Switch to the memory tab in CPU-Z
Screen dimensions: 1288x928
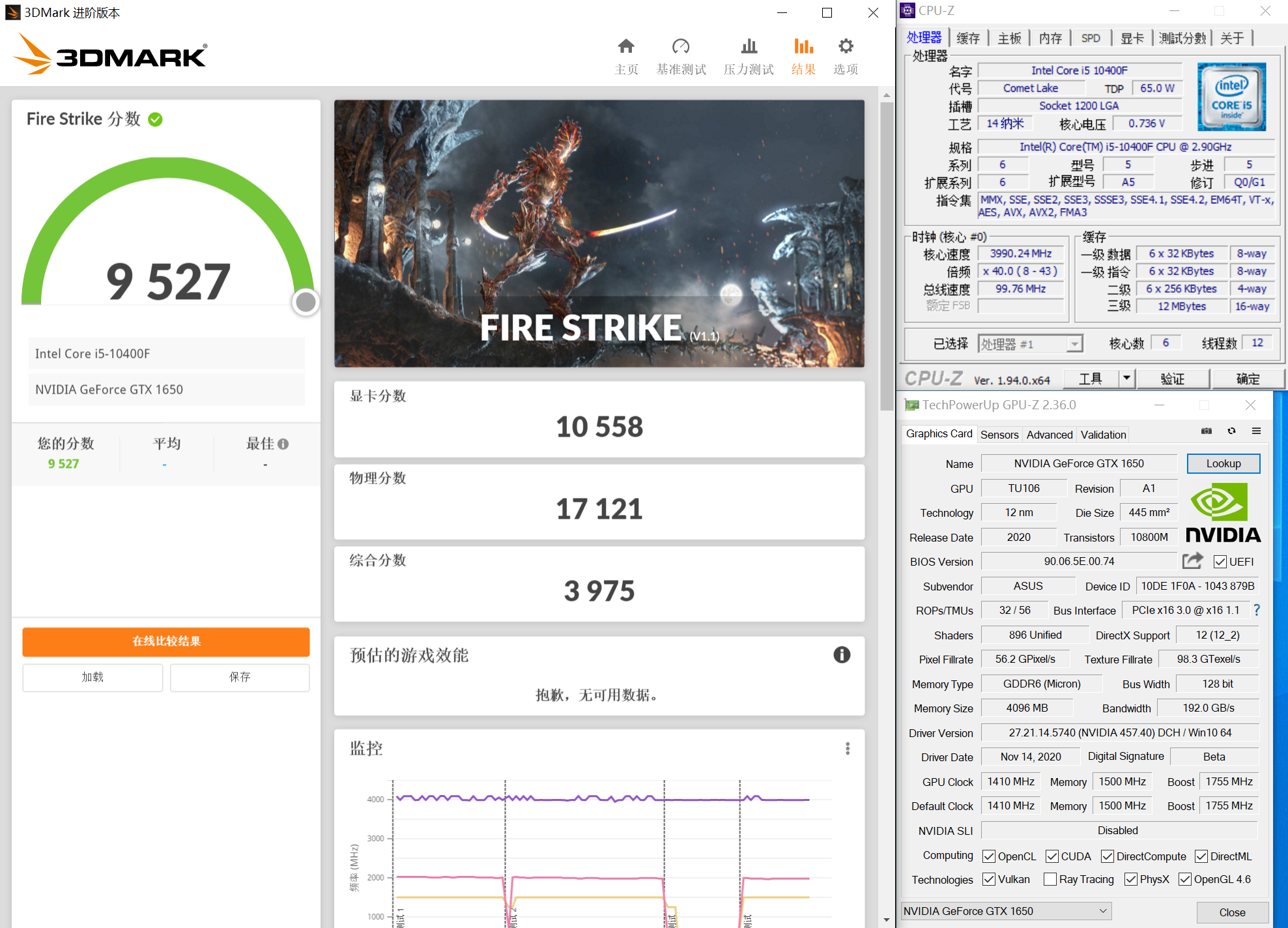(1050, 38)
